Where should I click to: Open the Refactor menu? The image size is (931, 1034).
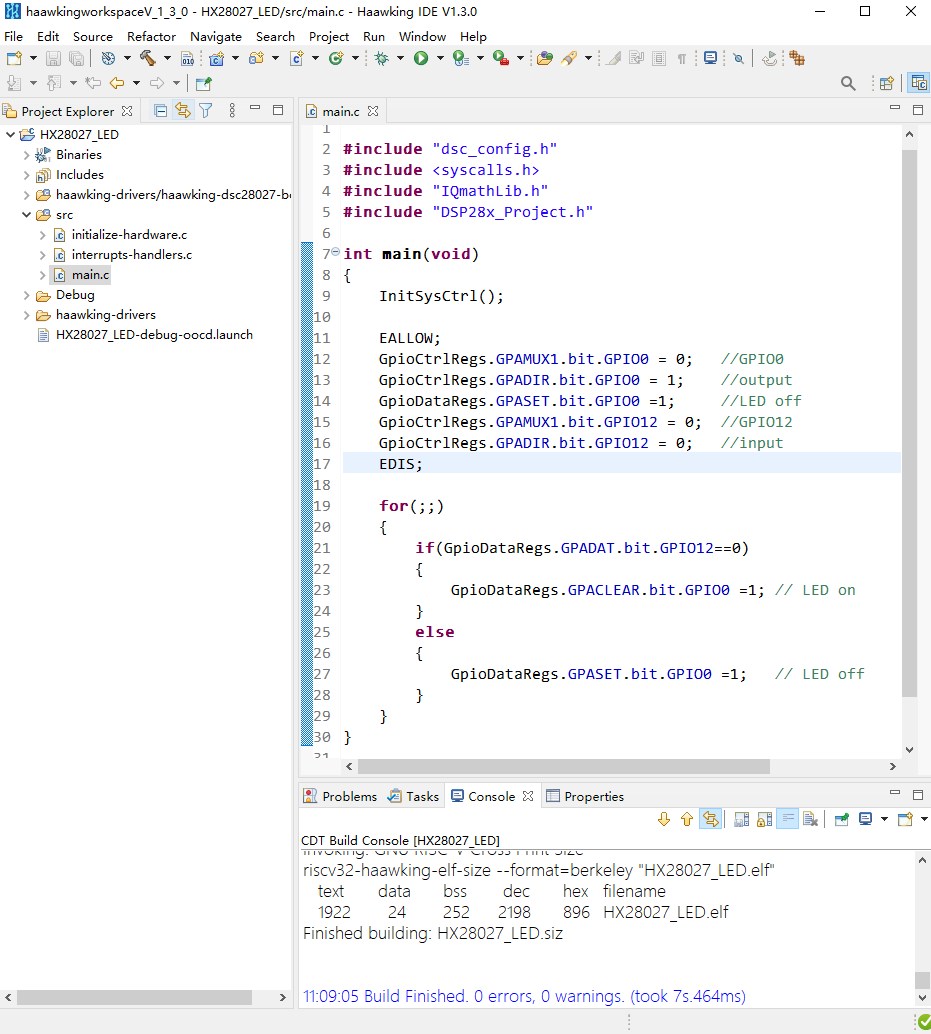coord(152,36)
